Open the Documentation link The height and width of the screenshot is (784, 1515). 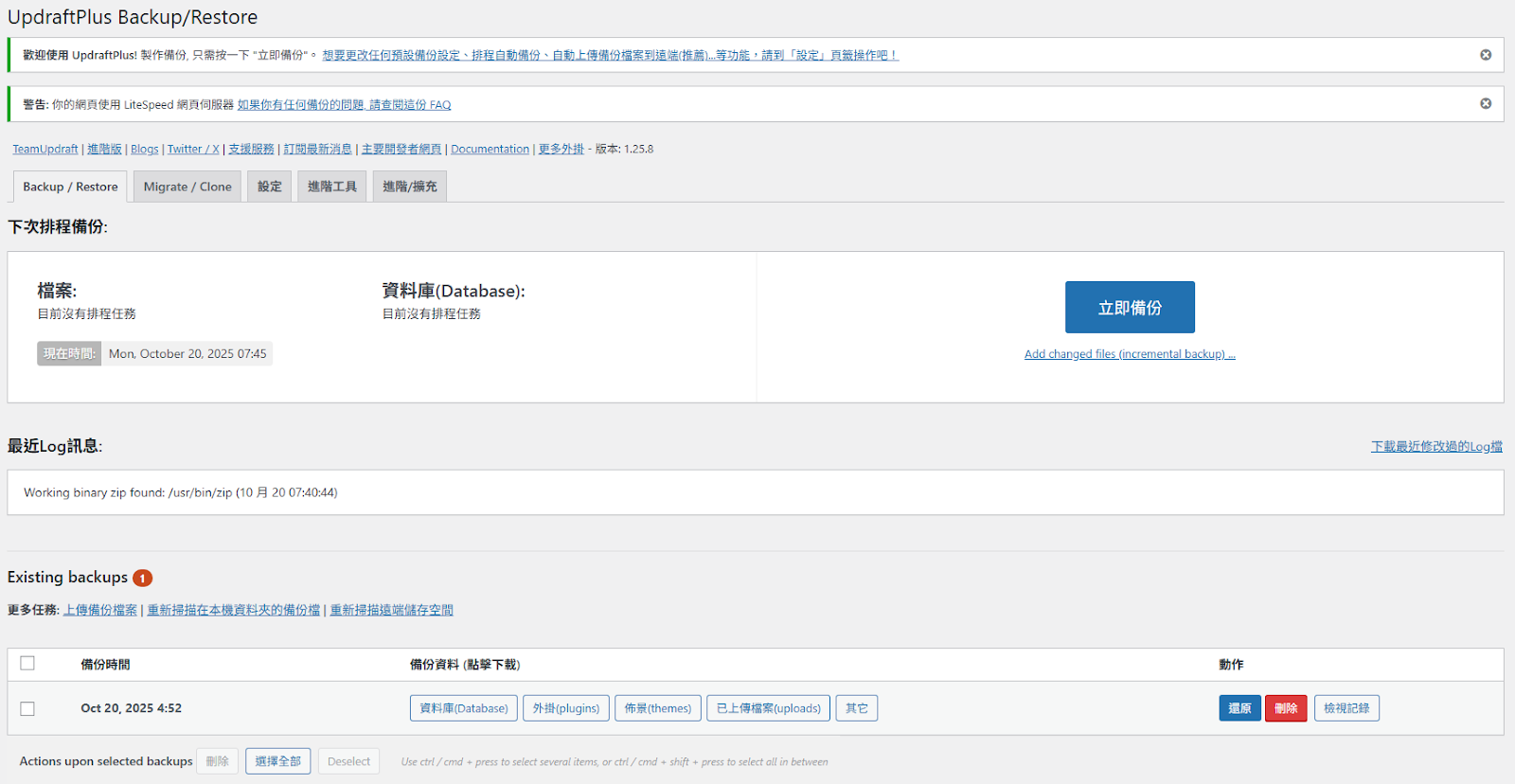point(490,150)
